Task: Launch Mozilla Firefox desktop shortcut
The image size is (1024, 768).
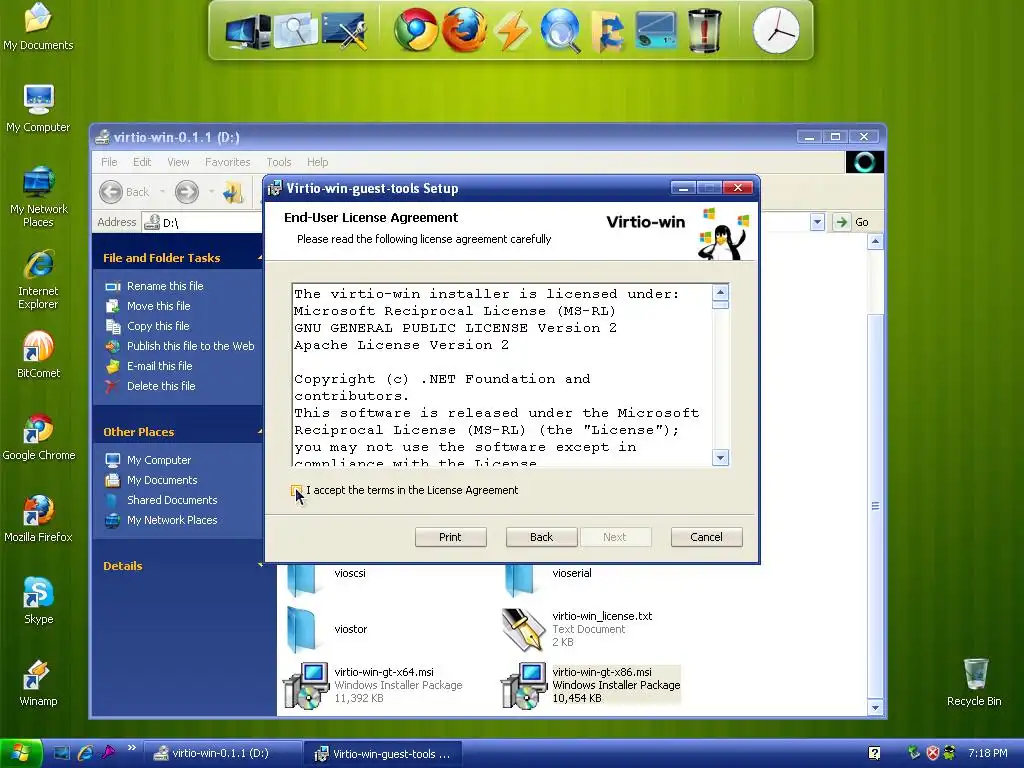Action: point(39,519)
